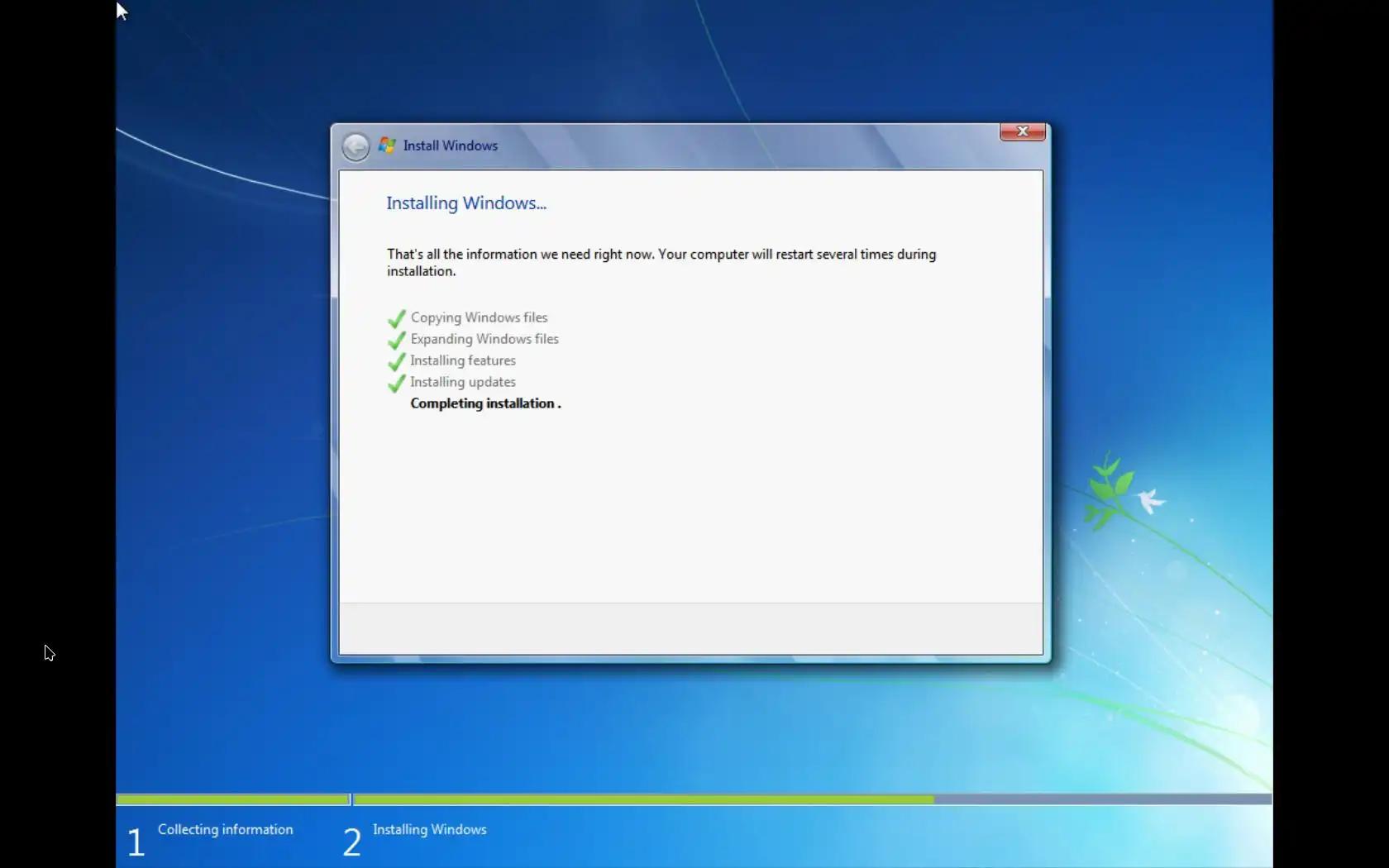Click the large number 1 stage indicator

coord(136,842)
